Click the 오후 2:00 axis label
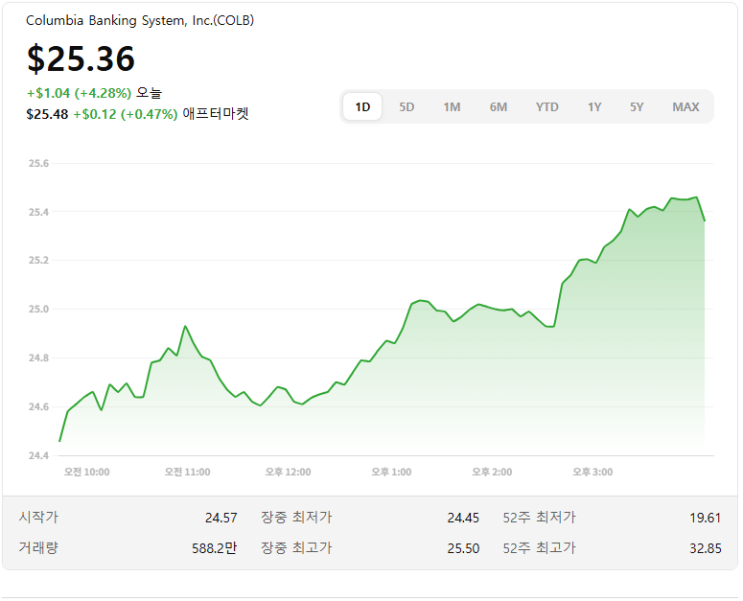This screenshot has width=743, height=601. point(492,472)
